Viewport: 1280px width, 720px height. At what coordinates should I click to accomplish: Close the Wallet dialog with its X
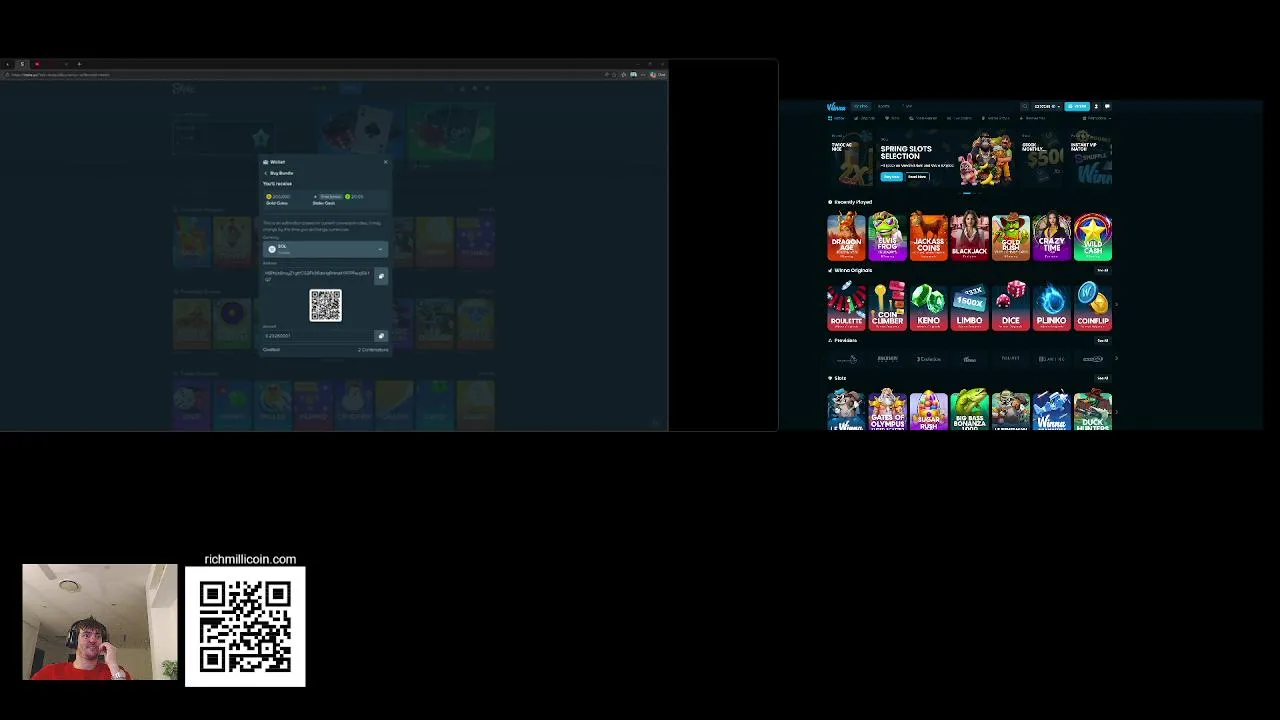point(385,162)
